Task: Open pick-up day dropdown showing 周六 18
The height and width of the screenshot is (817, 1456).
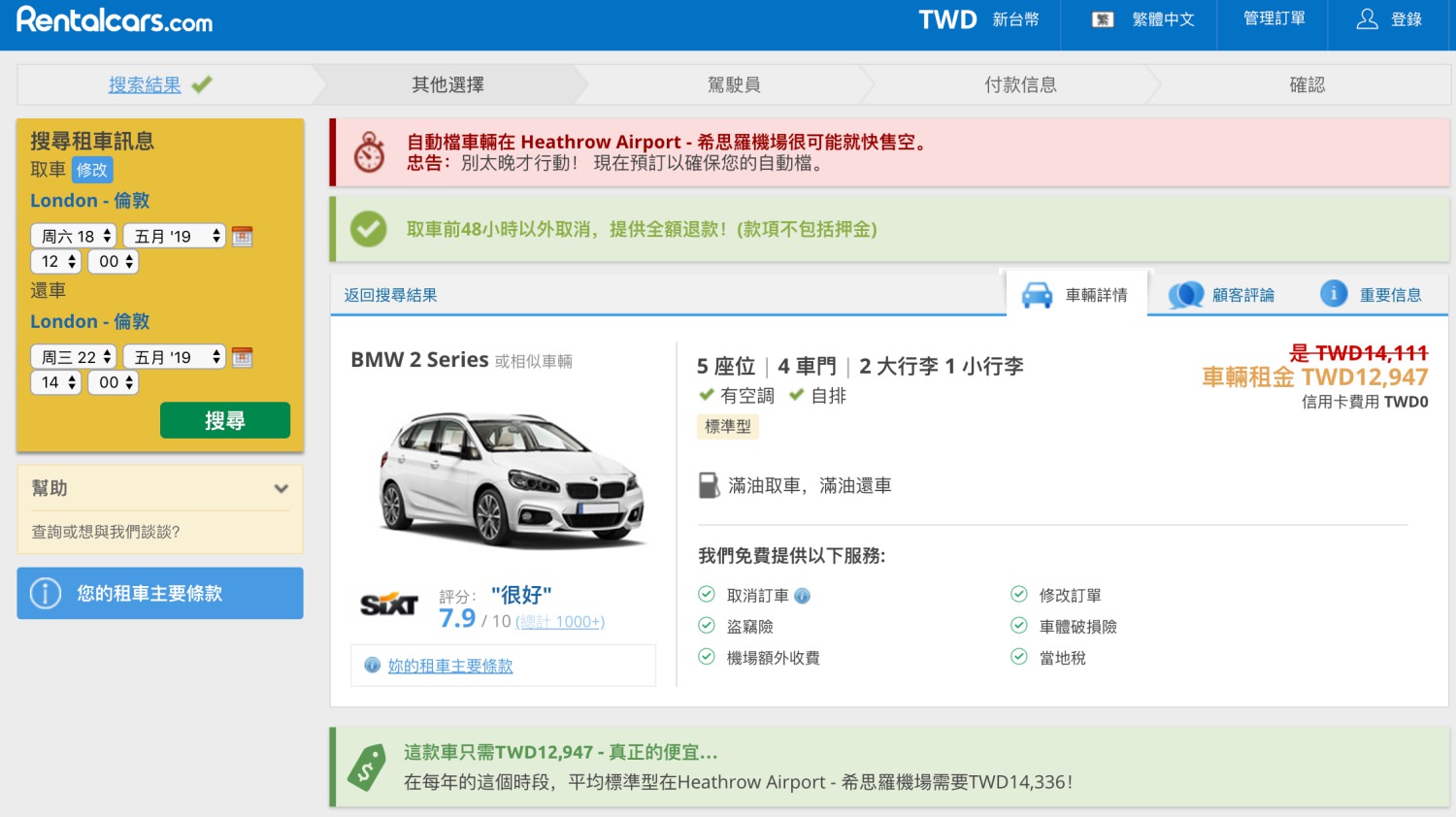Action: click(x=74, y=236)
